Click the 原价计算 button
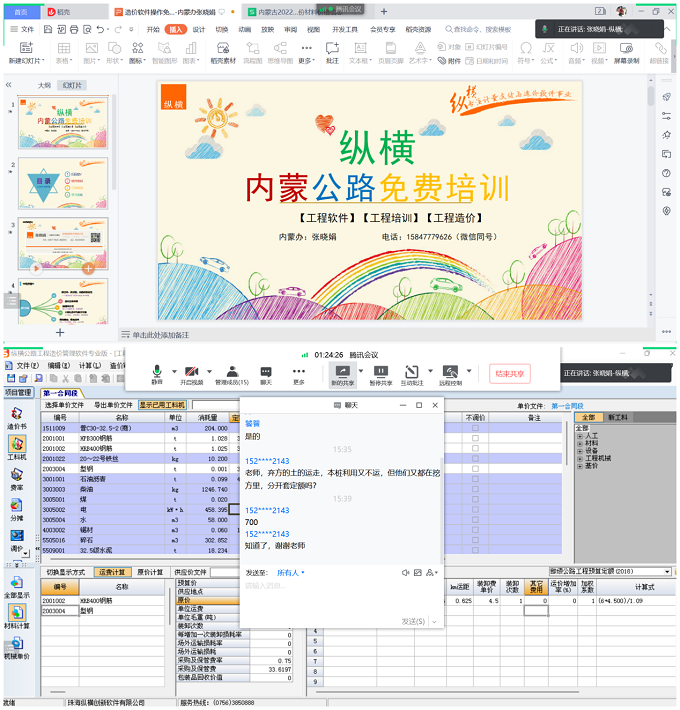Image resolution: width=680 pixels, height=710 pixels. 150,573
